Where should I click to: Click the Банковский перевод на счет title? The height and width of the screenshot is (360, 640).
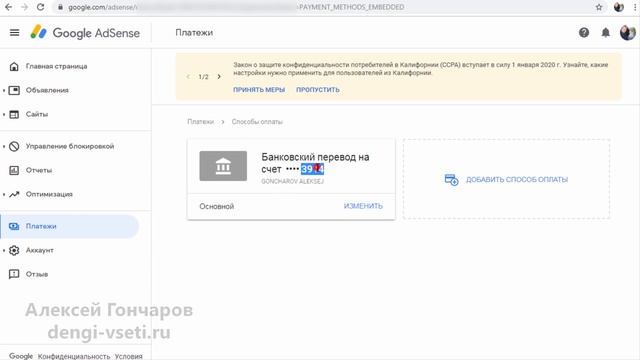pyautogui.click(x=315, y=163)
